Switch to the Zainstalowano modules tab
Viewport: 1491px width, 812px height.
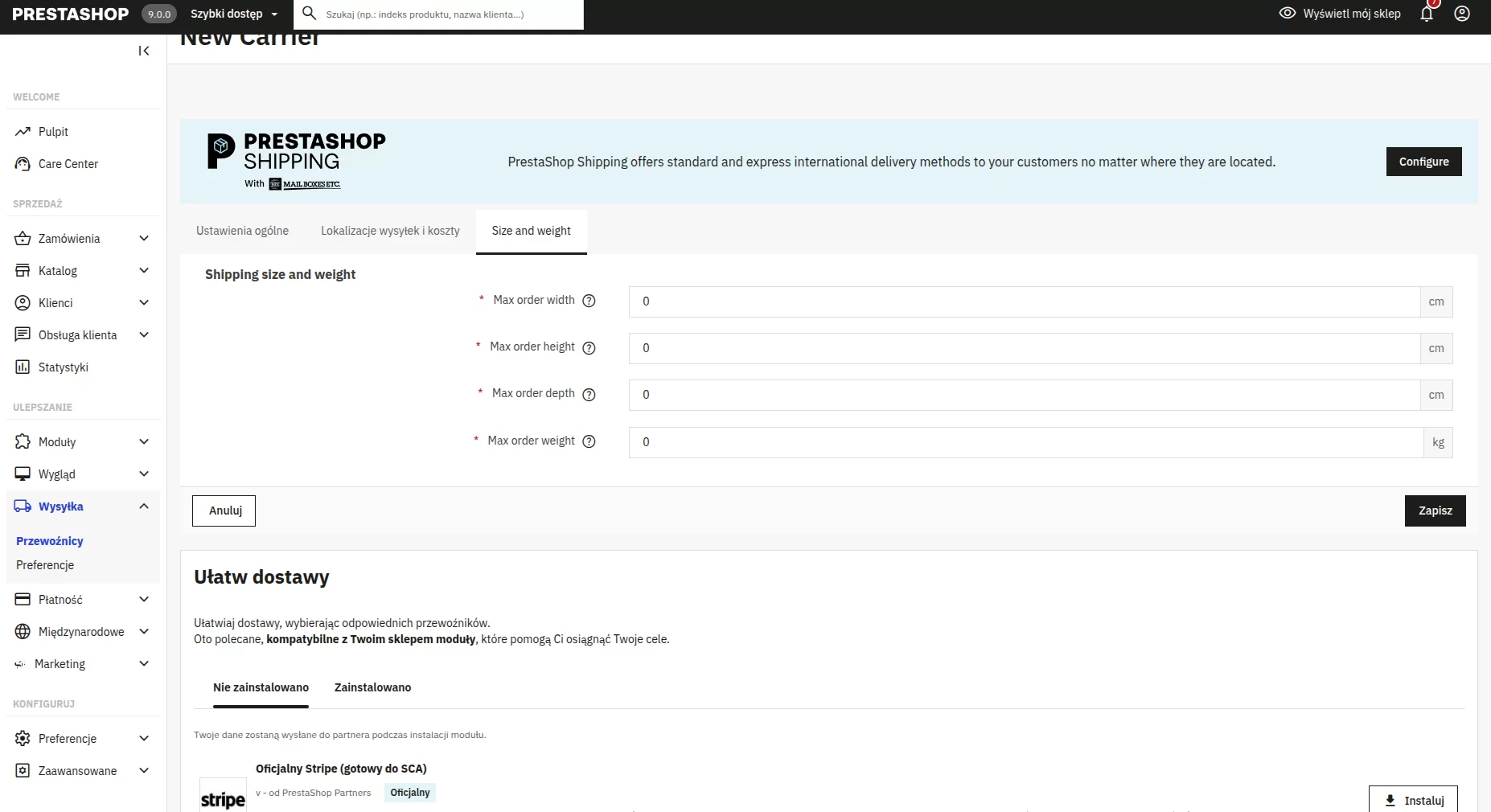[372, 687]
